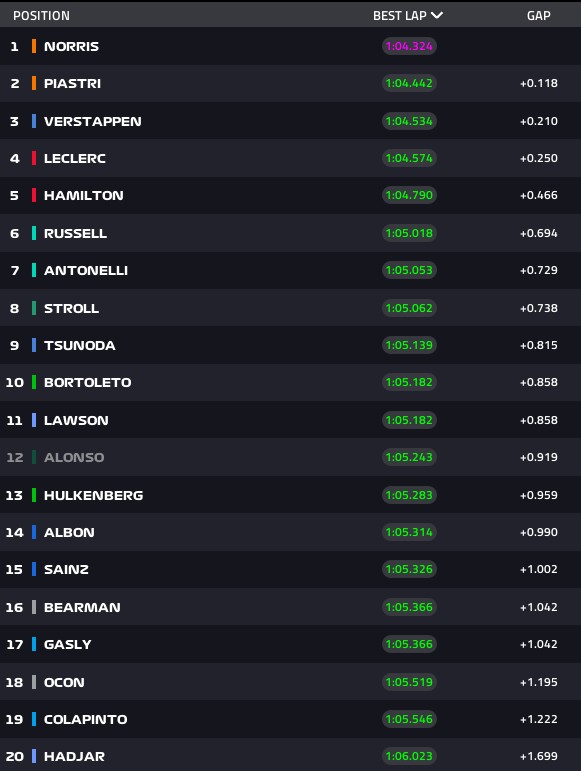Click the teal team stripe beside Russell

point(34,233)
